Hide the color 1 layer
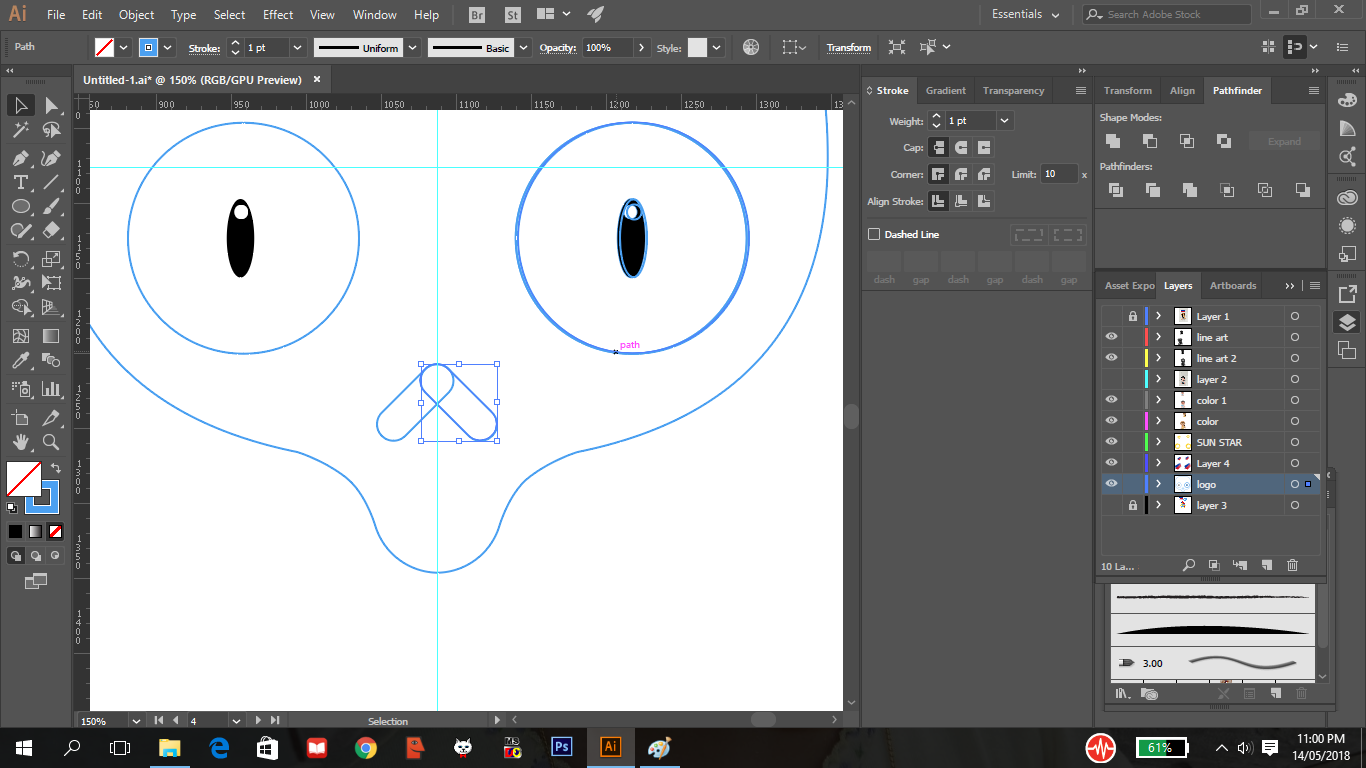Image resolution: width=1366 pixels, height=768 pixels. [x=1111, y=400]
